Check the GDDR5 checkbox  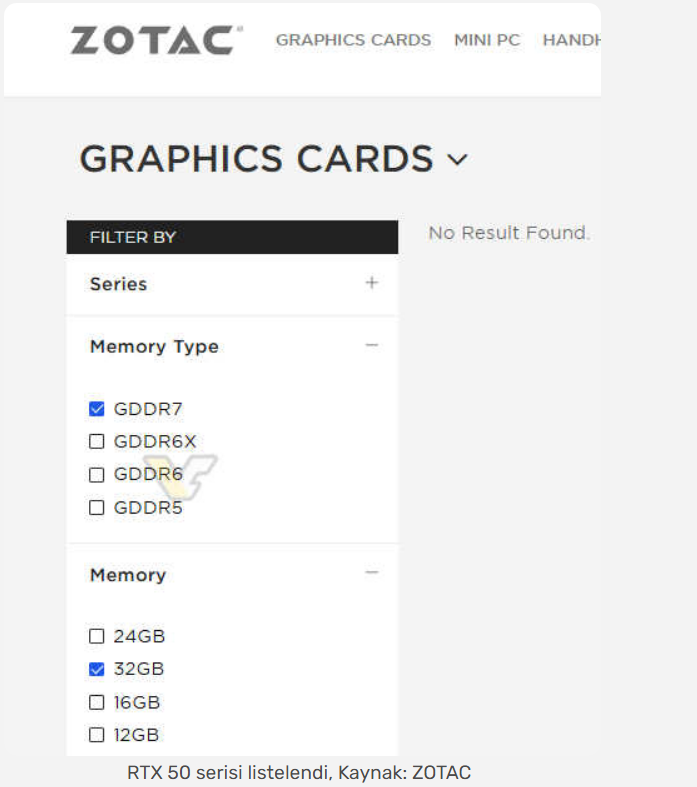pos(97,508)
